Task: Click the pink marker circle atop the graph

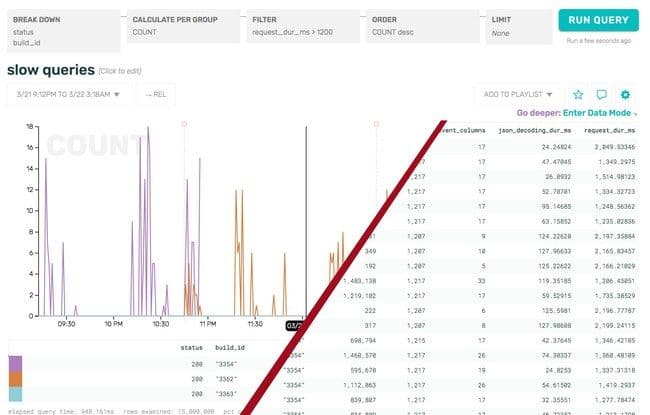Action: [183, 124]
